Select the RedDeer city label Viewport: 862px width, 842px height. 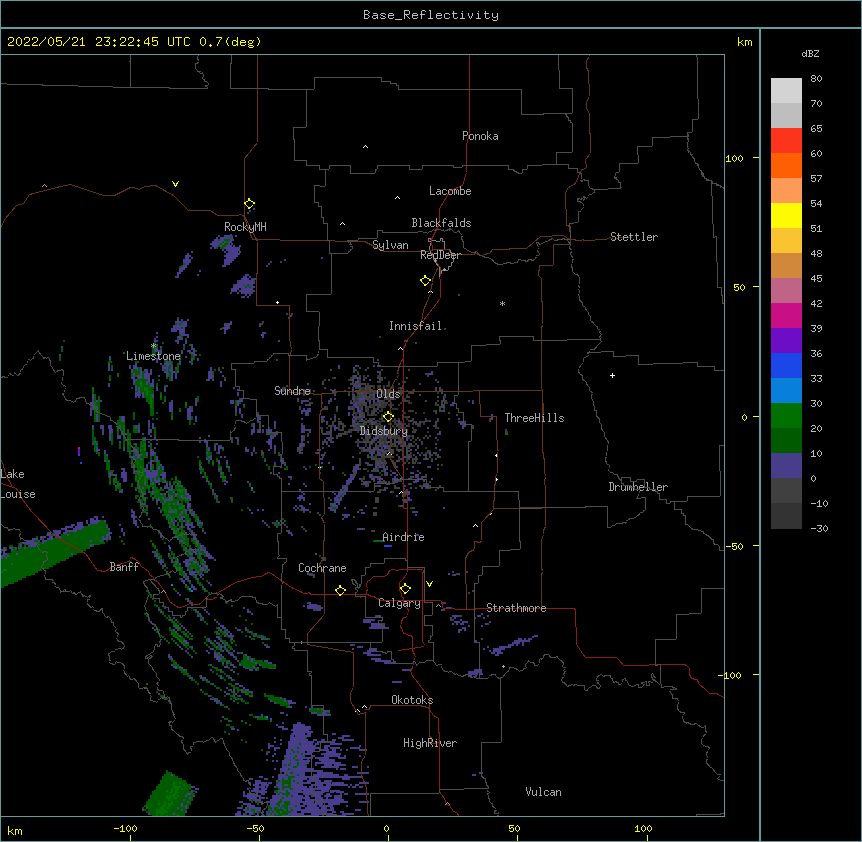(x=440, y=255)
